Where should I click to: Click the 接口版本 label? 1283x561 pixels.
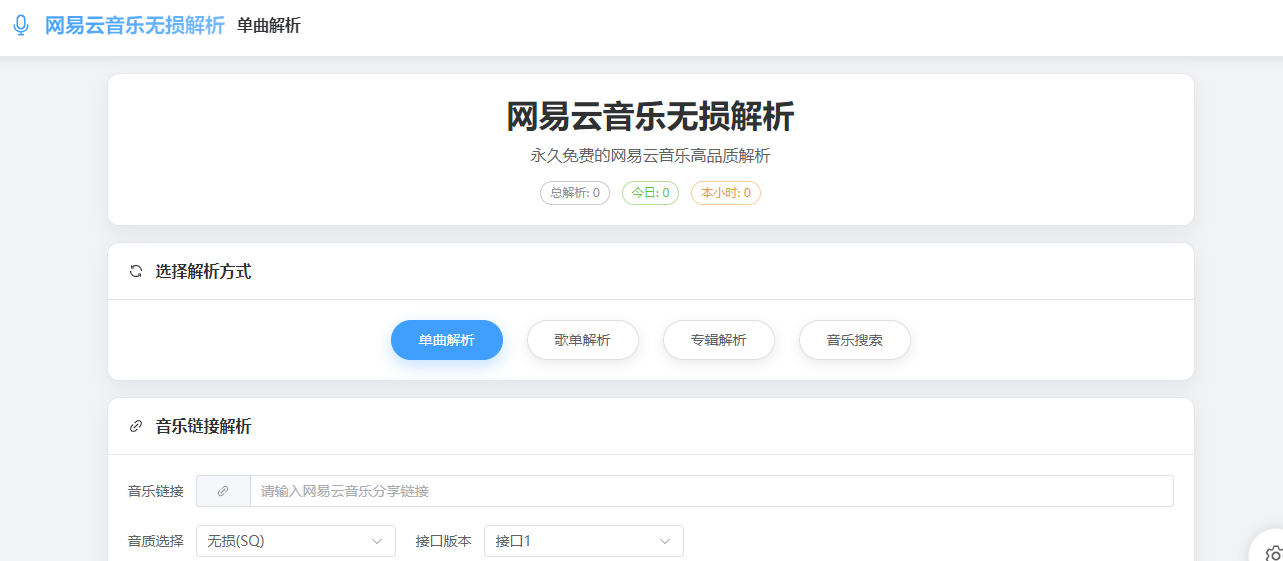(444, 541)
